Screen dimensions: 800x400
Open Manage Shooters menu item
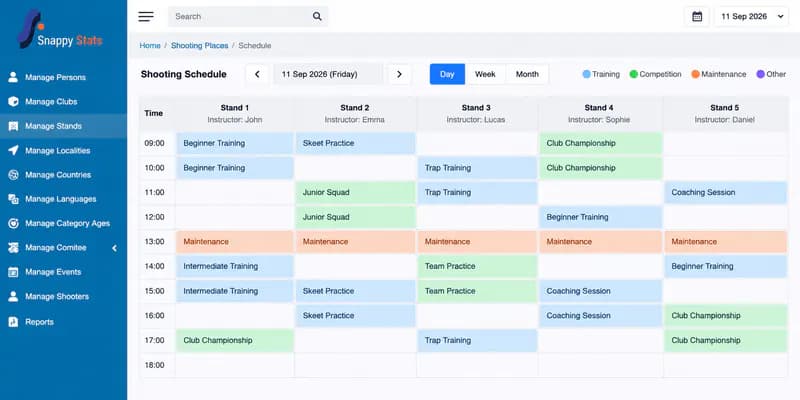pos(63,296)
